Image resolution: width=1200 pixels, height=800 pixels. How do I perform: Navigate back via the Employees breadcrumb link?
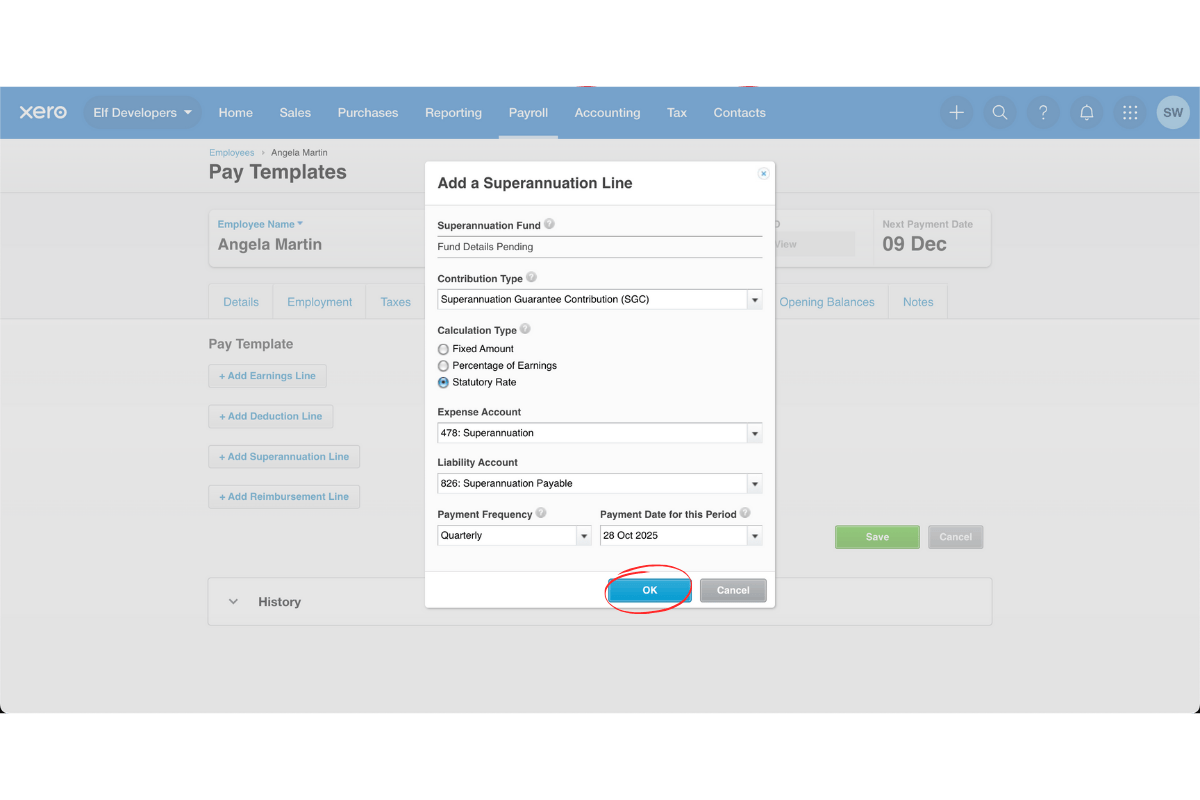[231, 152]
